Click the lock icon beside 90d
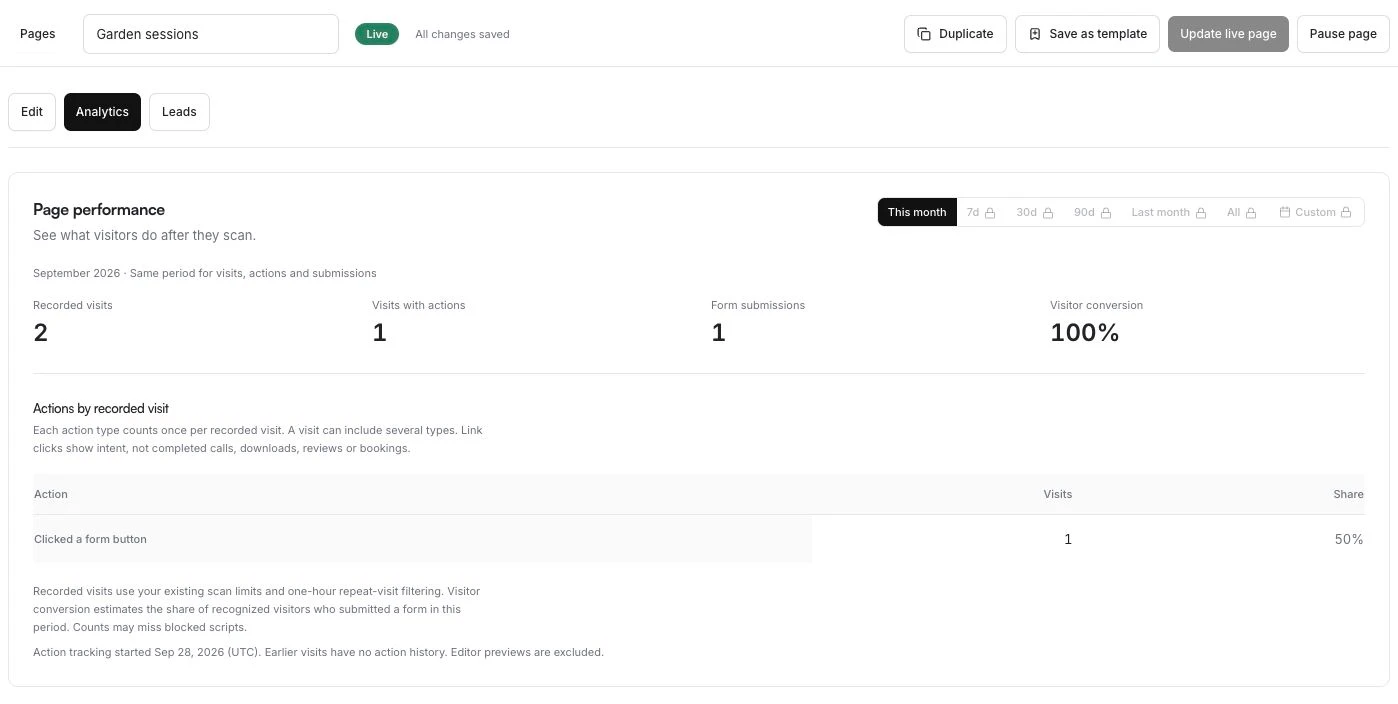The width and height of the screenshot is (1398, 704). tap(1106, 213)
